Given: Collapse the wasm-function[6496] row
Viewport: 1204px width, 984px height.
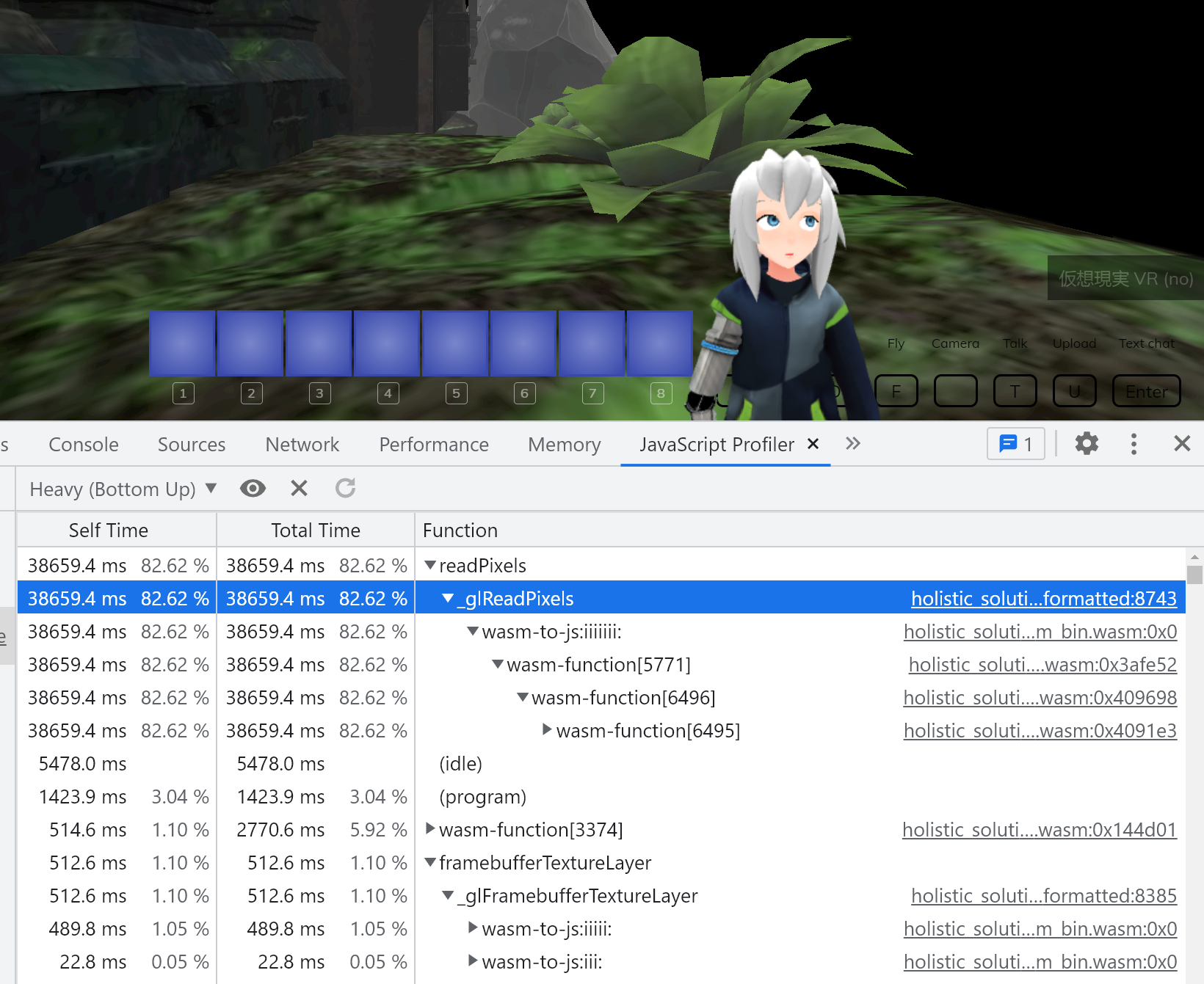Looking at the screenshot, I should [x=523, y=697].
